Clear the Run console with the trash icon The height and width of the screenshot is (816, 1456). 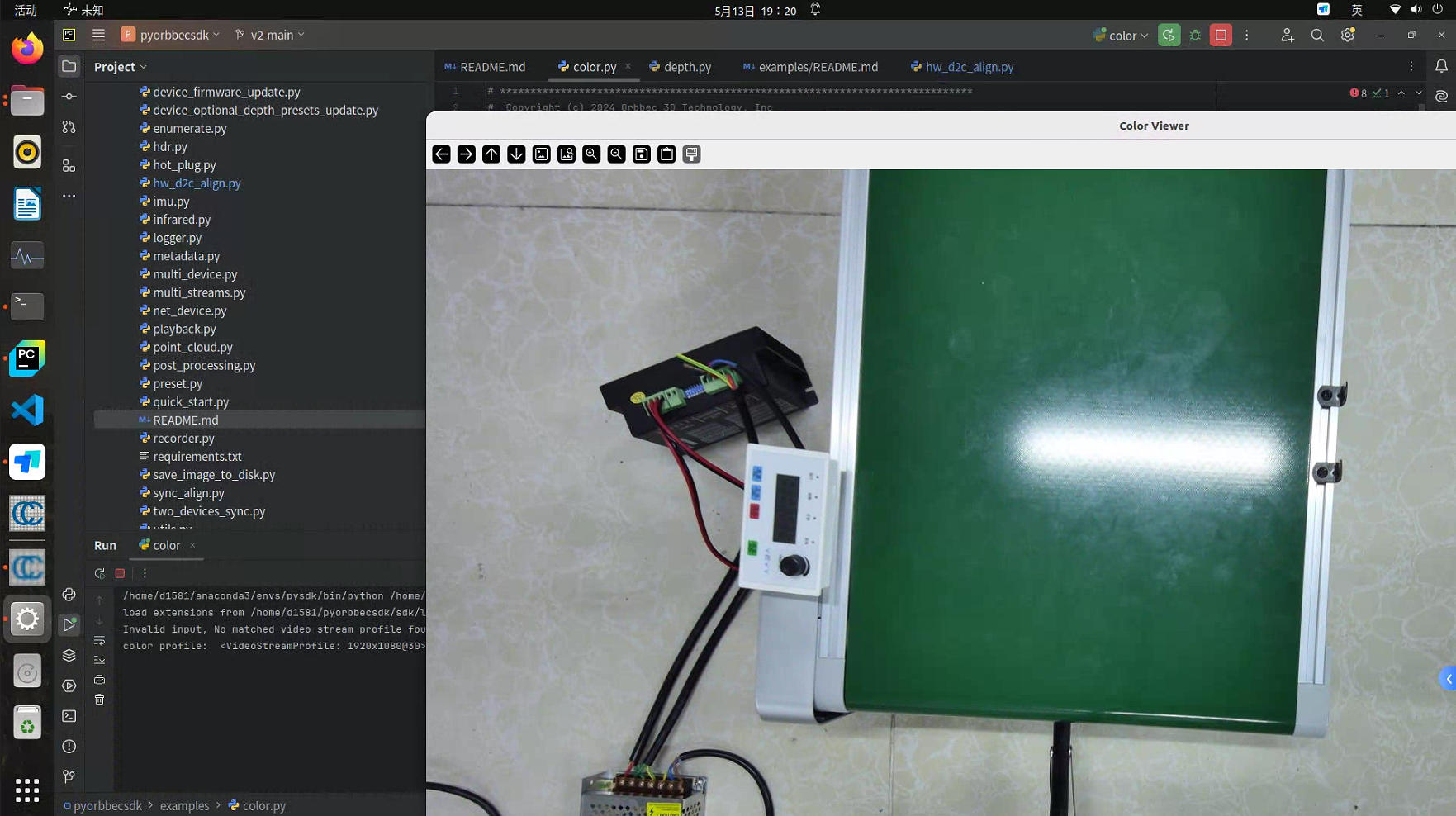click(100, 700)
